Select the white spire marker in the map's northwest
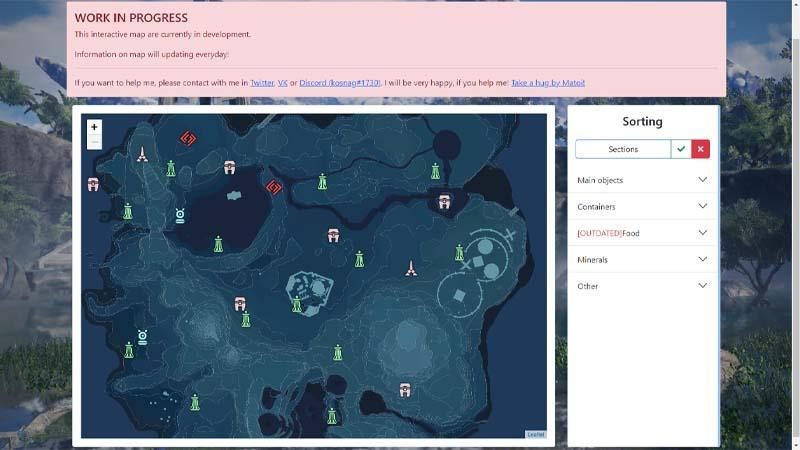This screenshot has height=450, width=800. coord(142,155)
